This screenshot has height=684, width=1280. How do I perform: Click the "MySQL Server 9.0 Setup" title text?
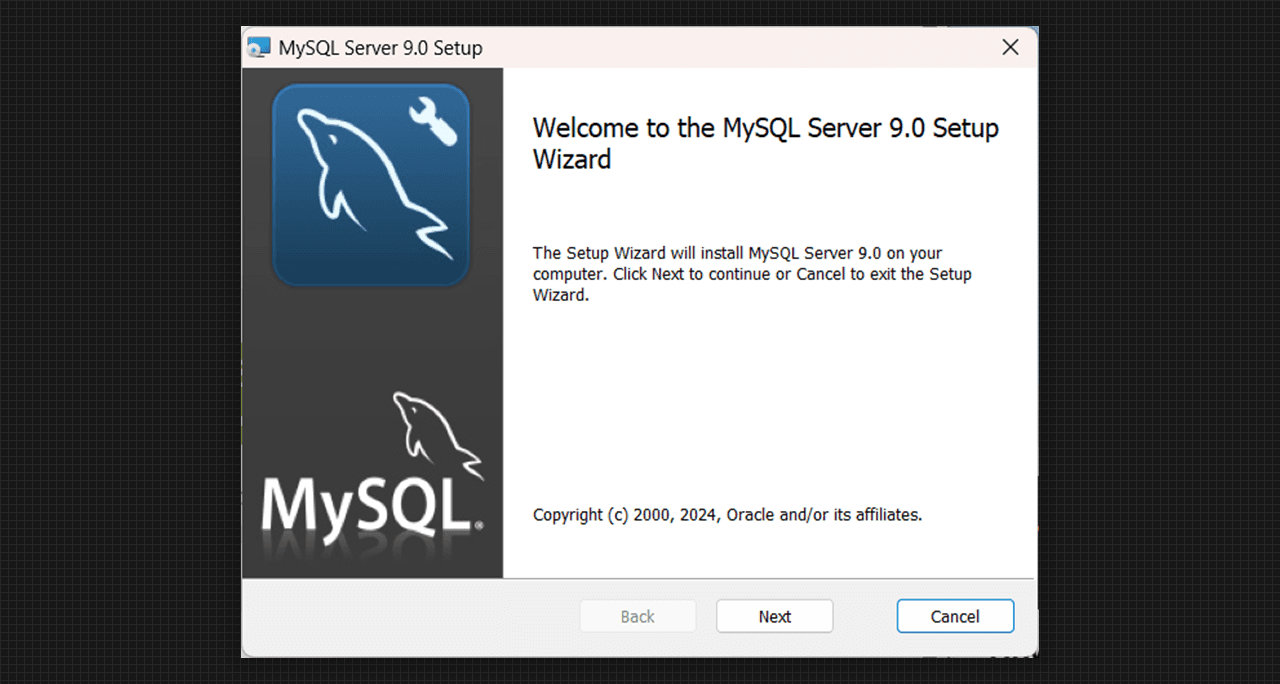380,48
